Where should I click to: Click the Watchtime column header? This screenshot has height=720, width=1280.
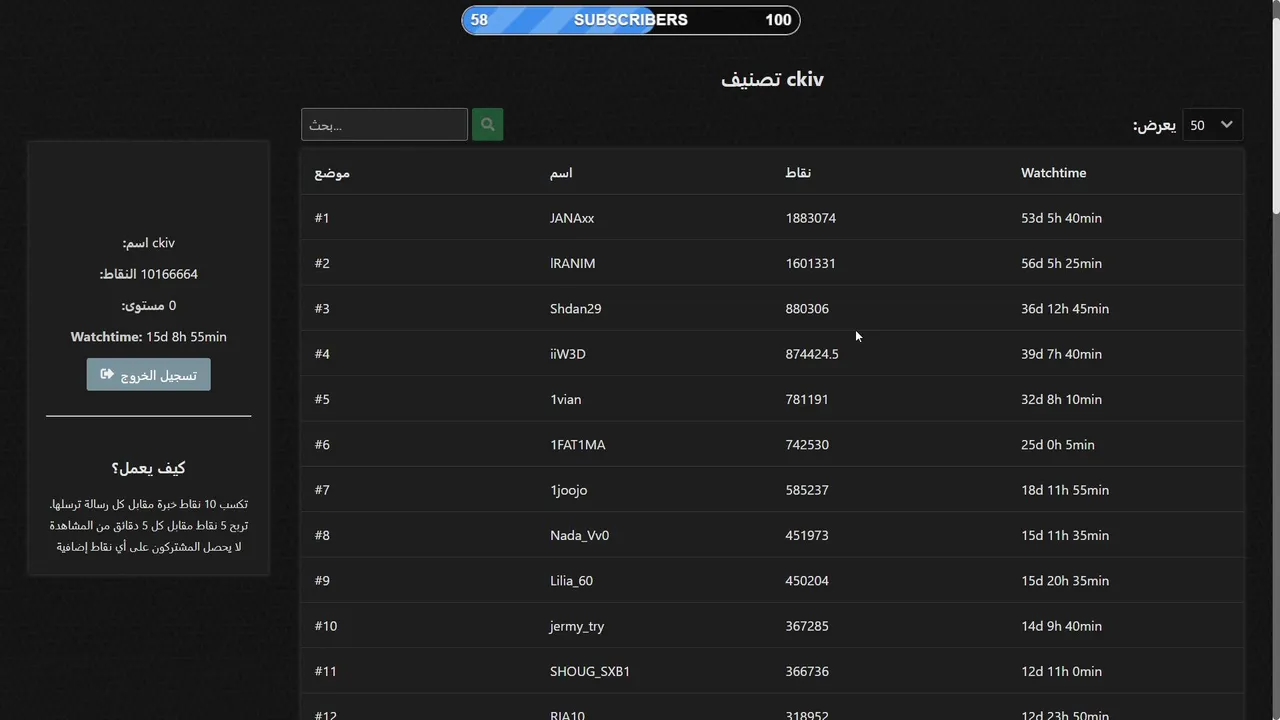(x=1053, y=173)
